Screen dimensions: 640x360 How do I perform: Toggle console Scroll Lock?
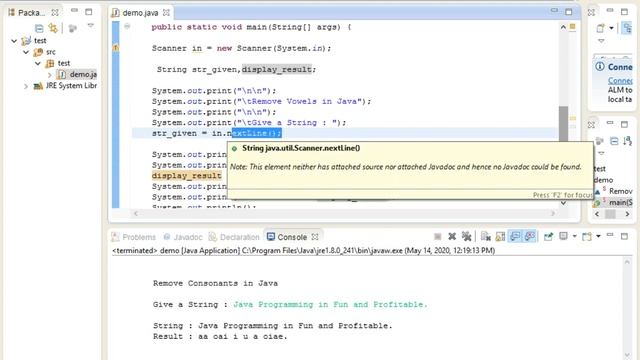pos(500,236)
